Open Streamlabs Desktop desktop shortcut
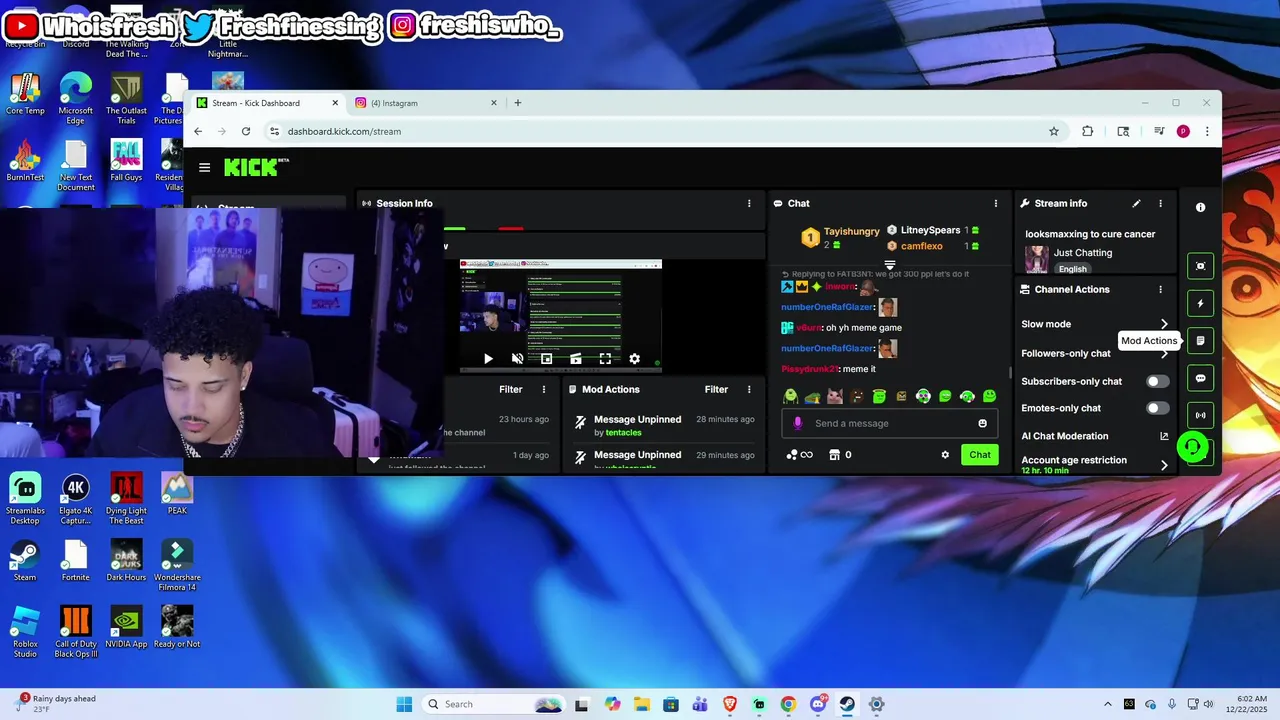Viewport: 1280px width, 720px height. 25,497
